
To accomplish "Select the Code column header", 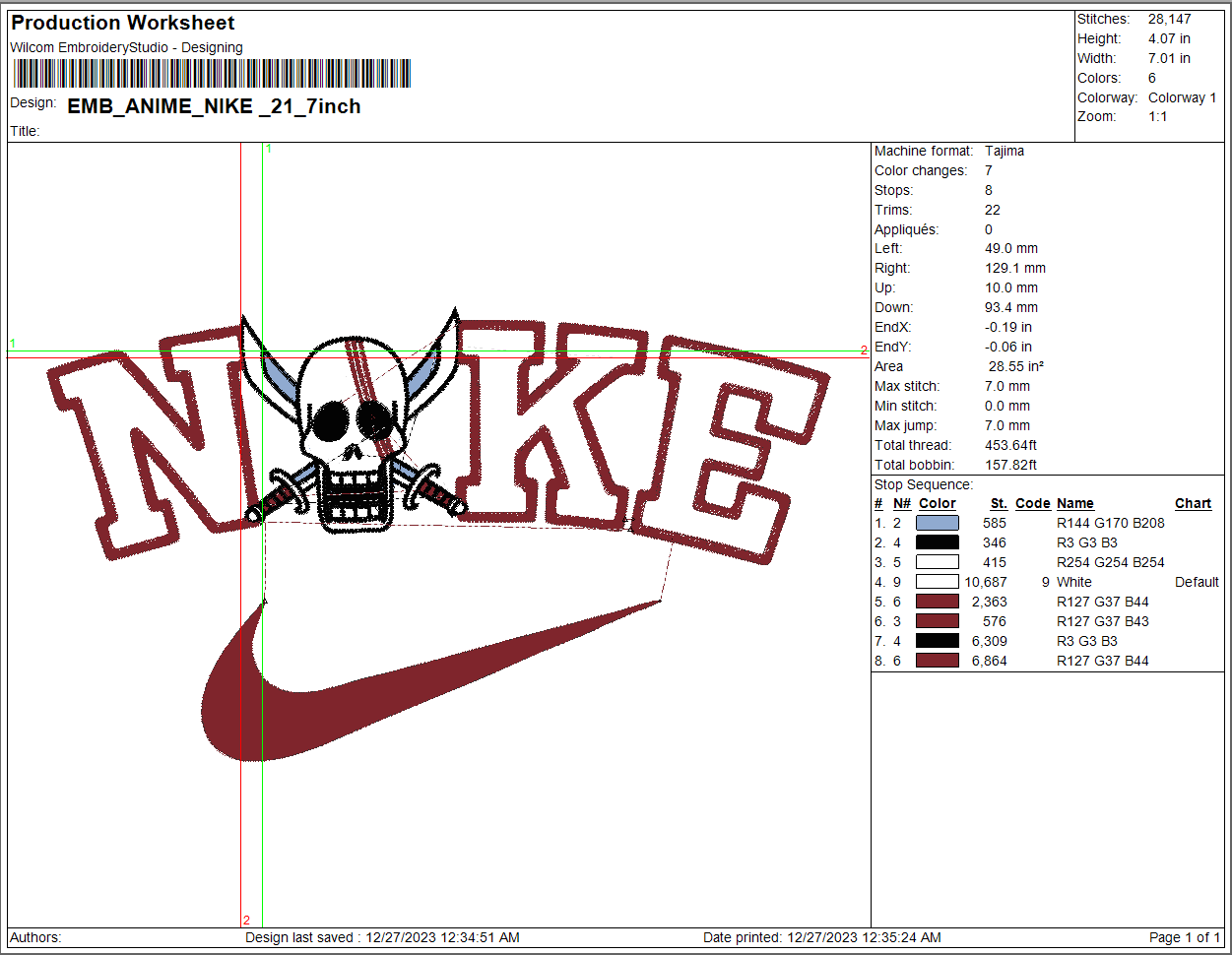I will click(x=1032, y=503).
